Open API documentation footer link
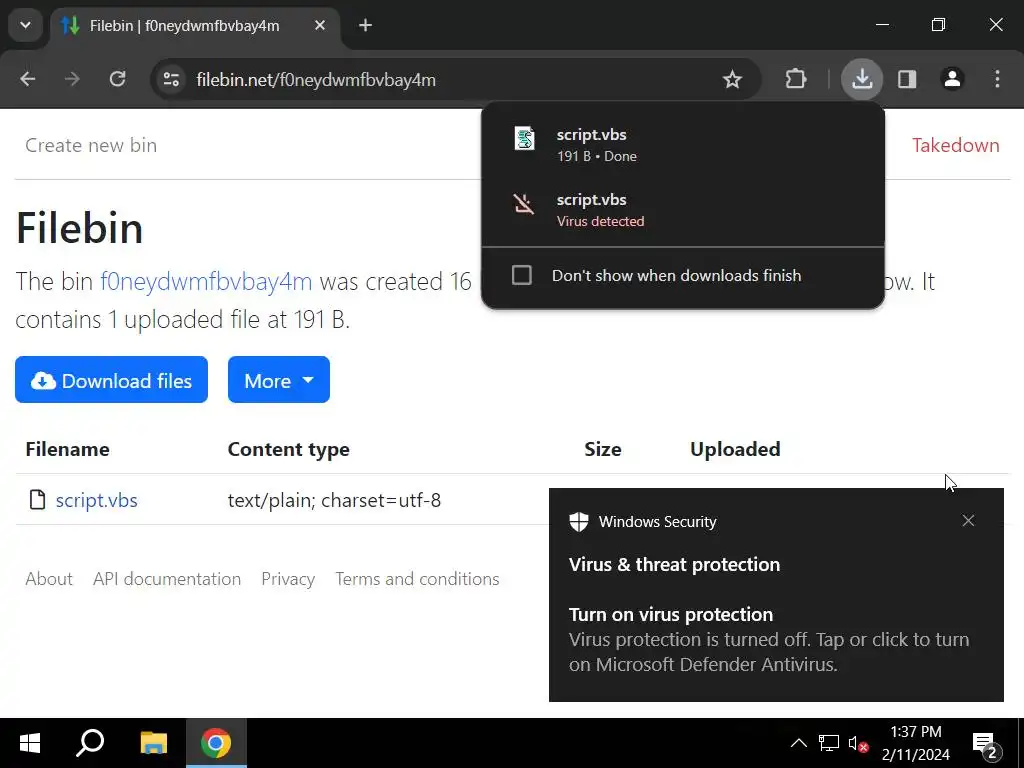Image resolution: width=1024 pixels, height=768 pixels. 167,579
